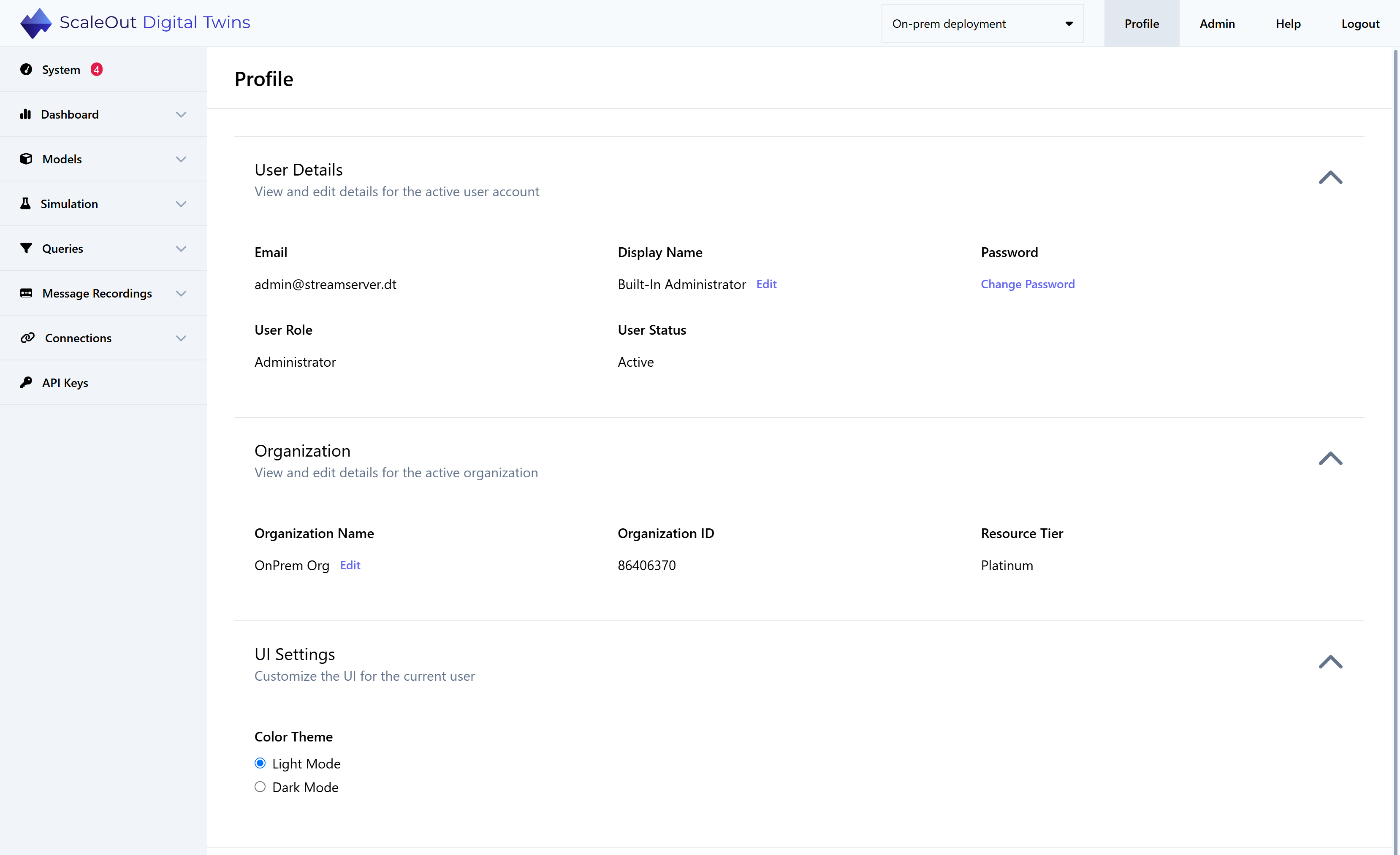Click the Dark Mode label text
1400x855 pixels.
click(305, 787)
